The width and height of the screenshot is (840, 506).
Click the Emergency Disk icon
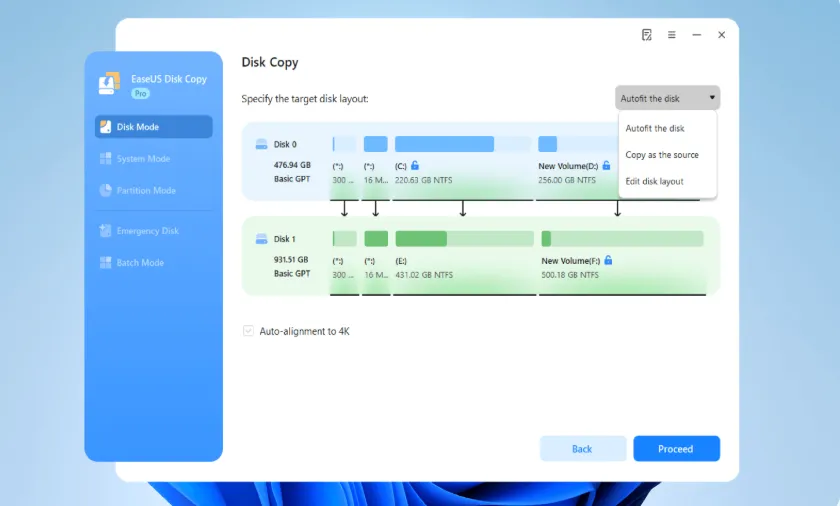point(106,230)
